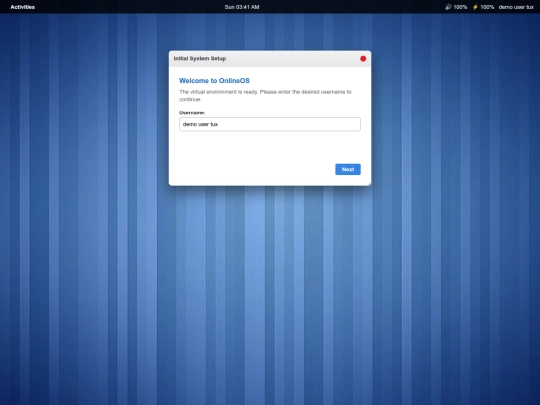Click the battery 100% text

[487, 7]
